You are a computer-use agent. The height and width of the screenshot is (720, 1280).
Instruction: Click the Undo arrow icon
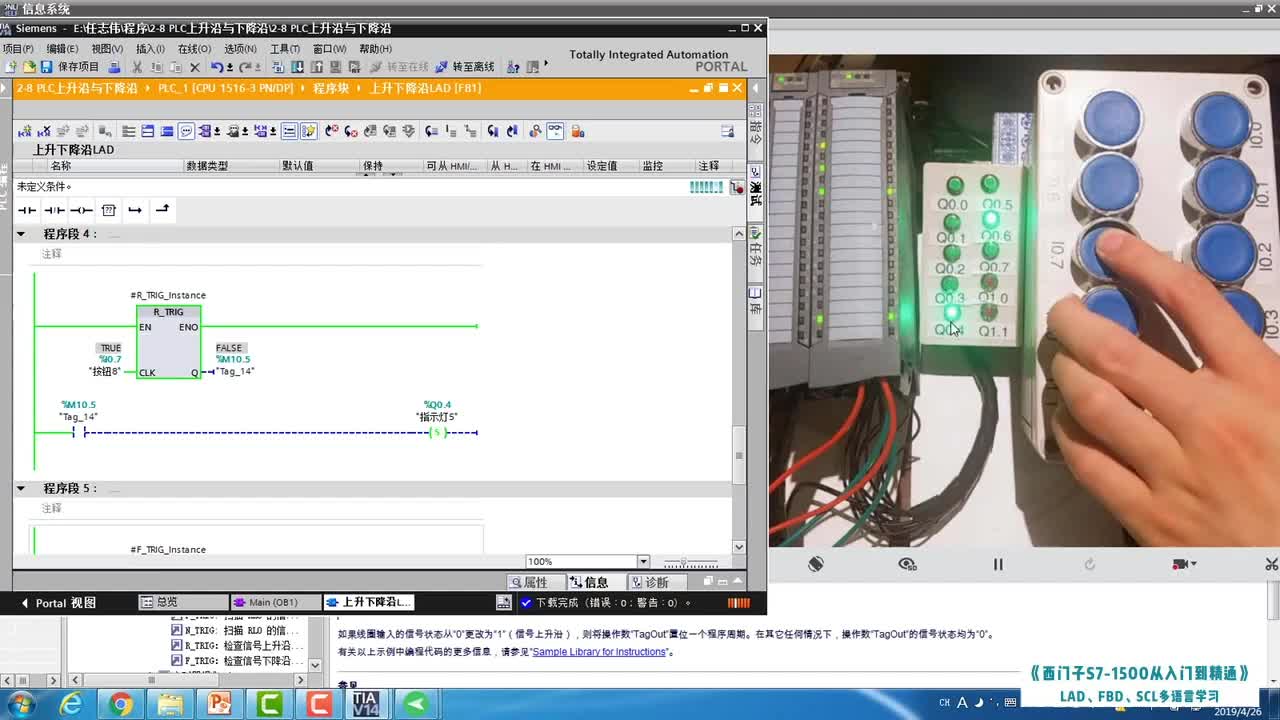217,67
